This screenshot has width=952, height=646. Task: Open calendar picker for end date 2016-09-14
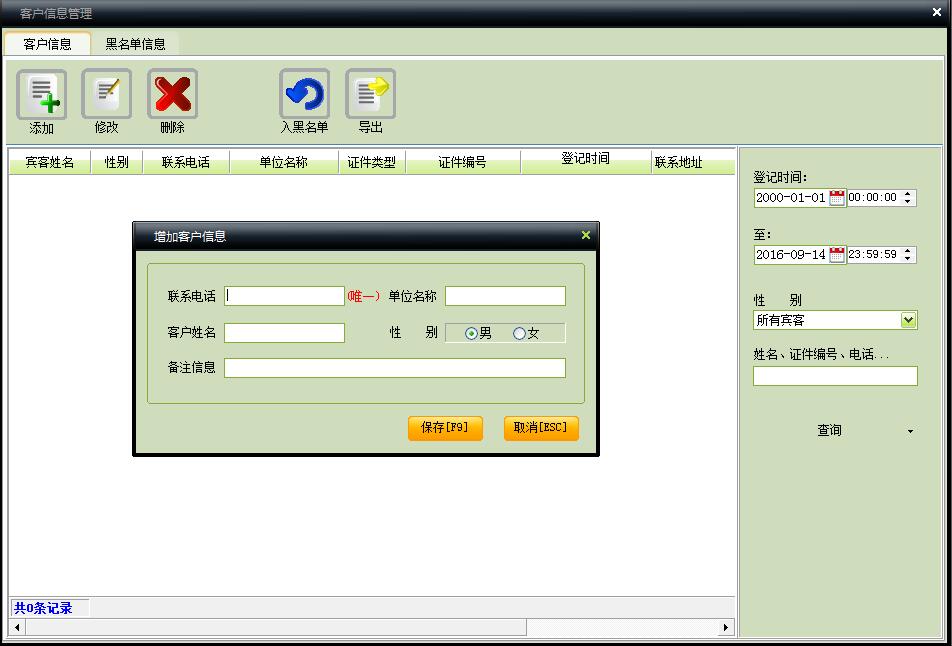837,255
